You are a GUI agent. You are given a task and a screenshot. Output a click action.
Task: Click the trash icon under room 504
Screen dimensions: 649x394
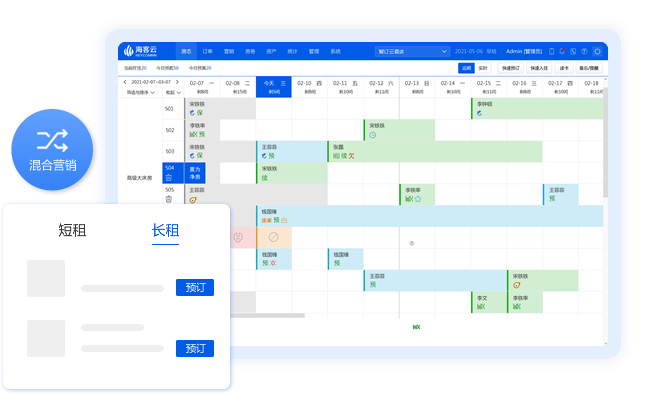click(169, 178)
